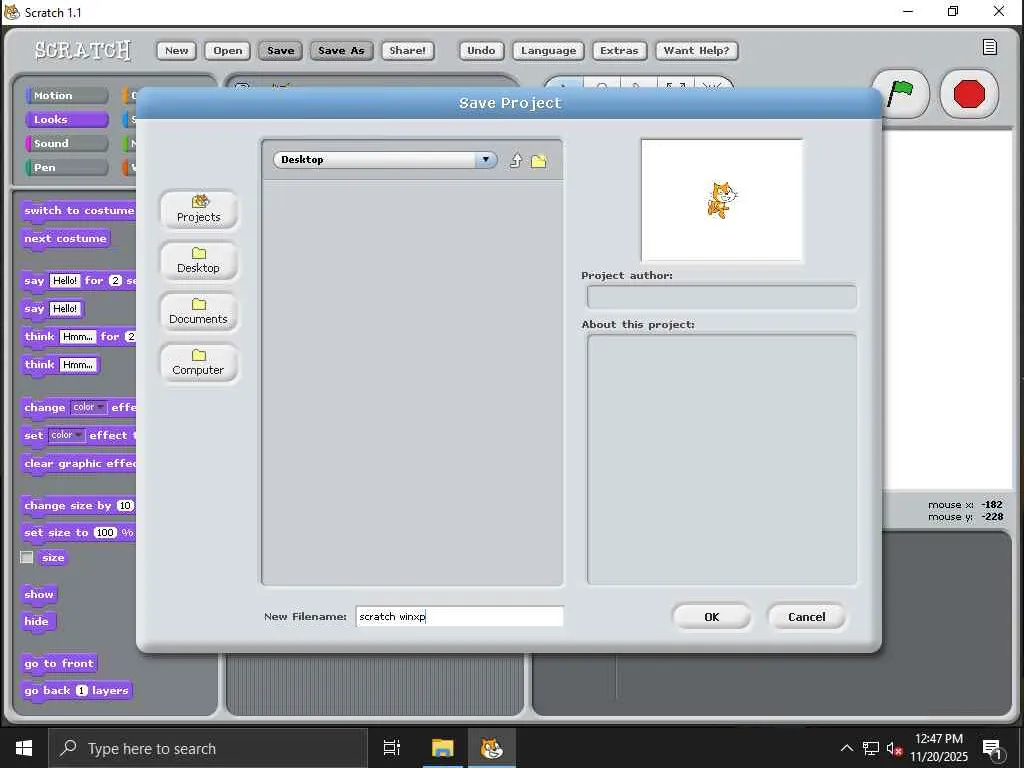Open notification center icon

992,749
